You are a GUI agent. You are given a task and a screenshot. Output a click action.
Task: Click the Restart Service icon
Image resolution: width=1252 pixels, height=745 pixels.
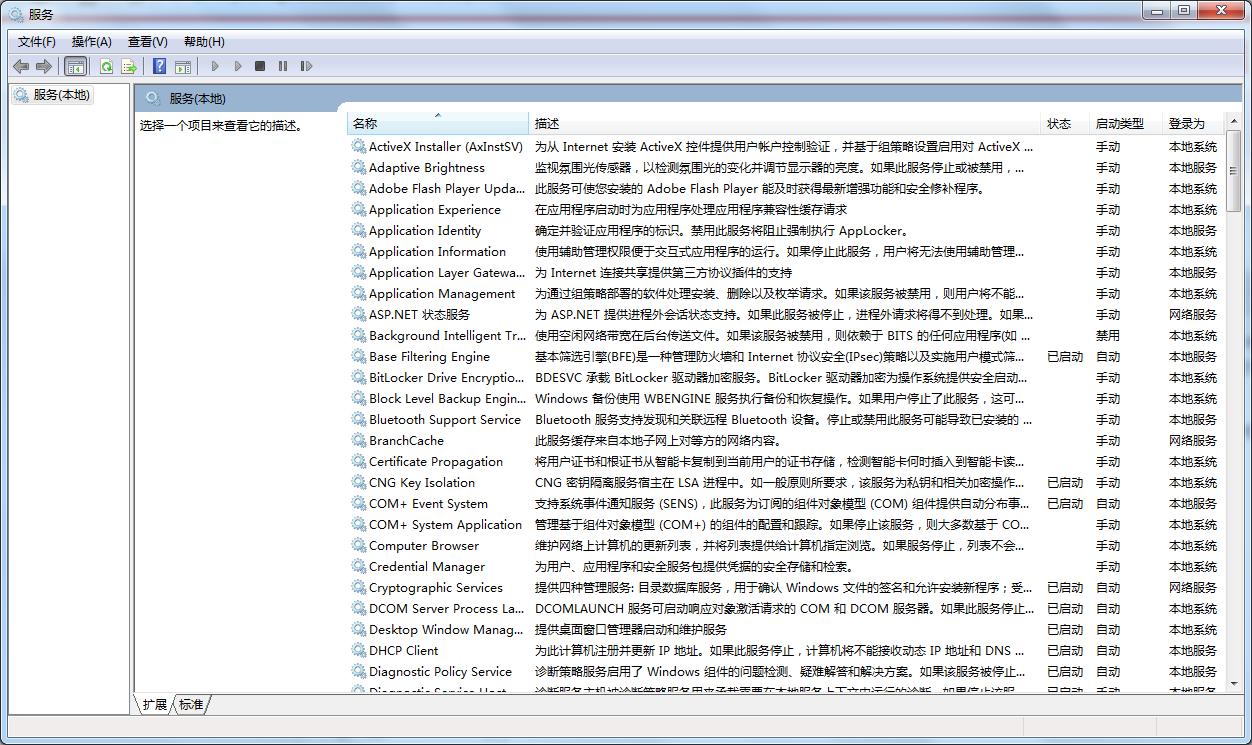pyautogui.click(x=307, y=66)
